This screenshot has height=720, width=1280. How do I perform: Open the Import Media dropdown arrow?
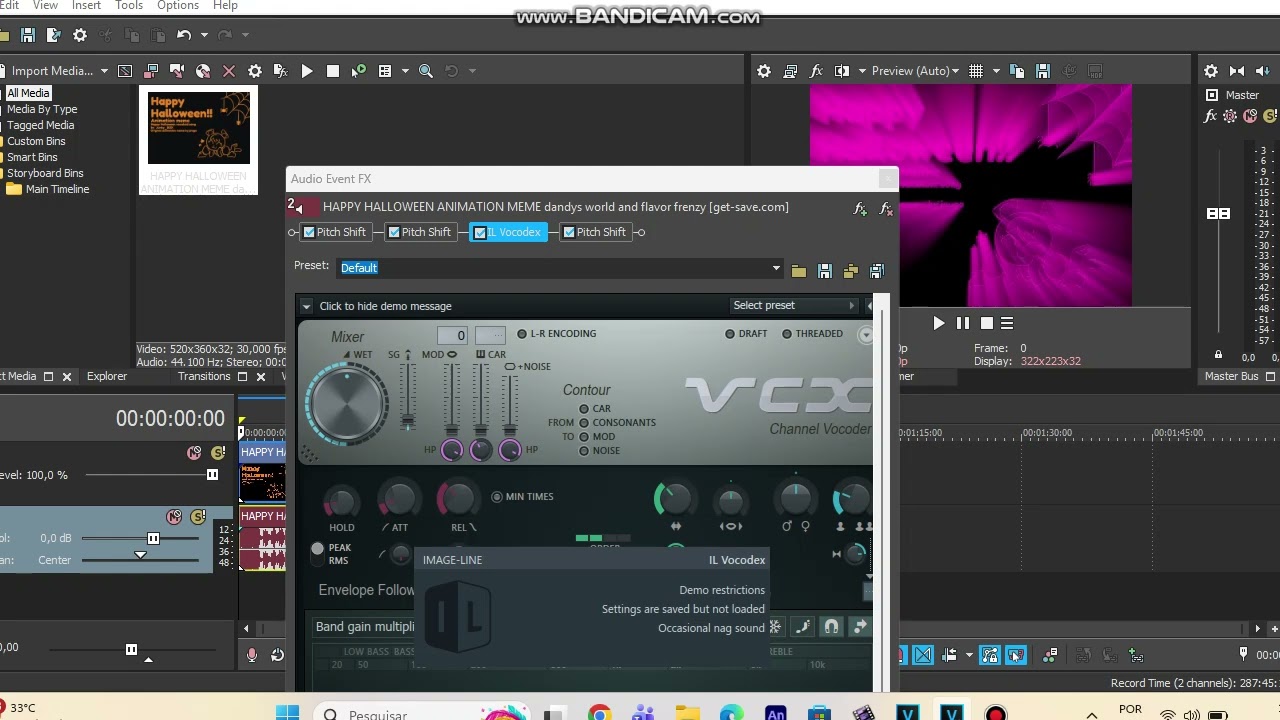tap(104, 71)
